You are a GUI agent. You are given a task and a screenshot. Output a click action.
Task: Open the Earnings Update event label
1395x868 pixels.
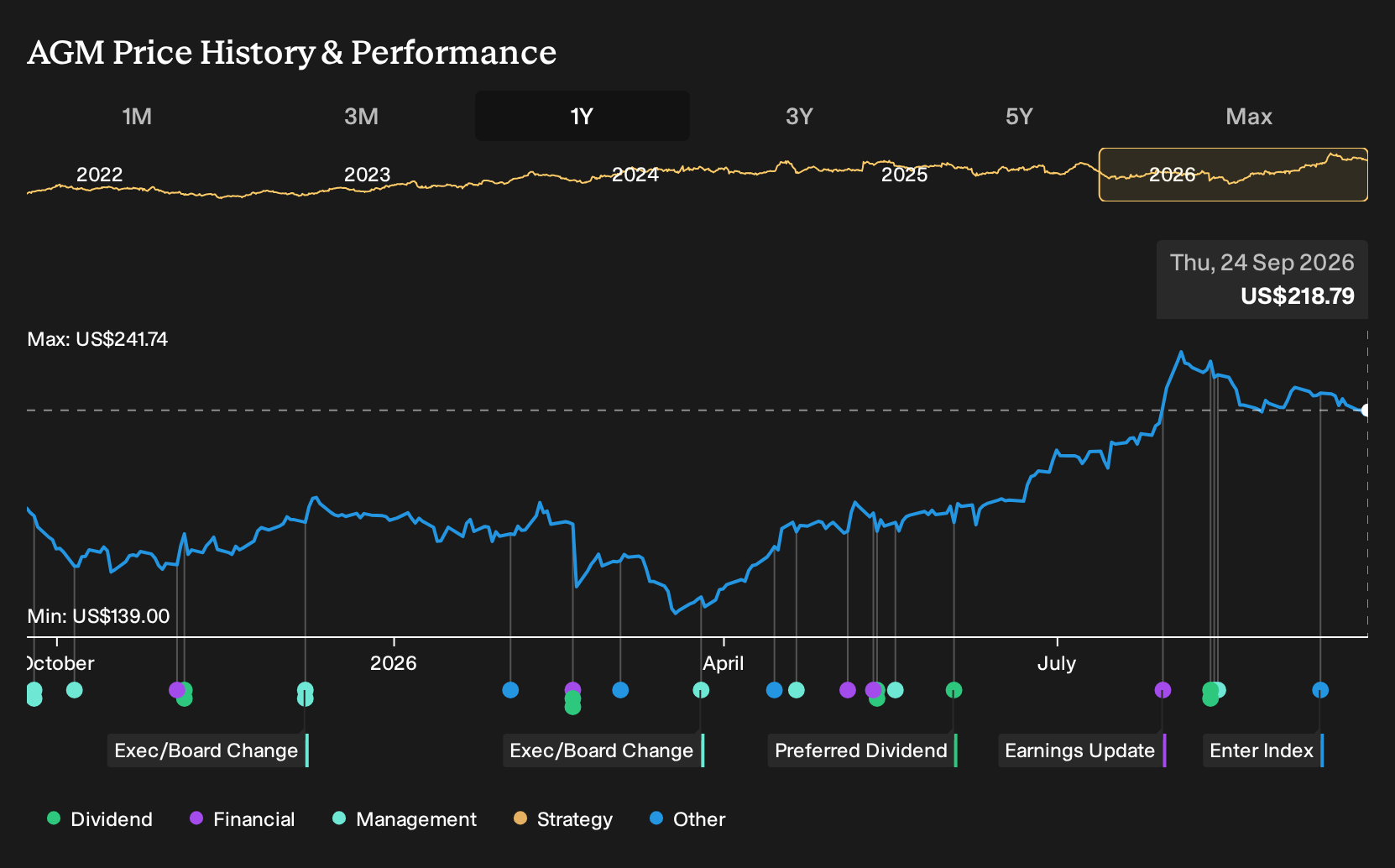[x=1082, y=750]
